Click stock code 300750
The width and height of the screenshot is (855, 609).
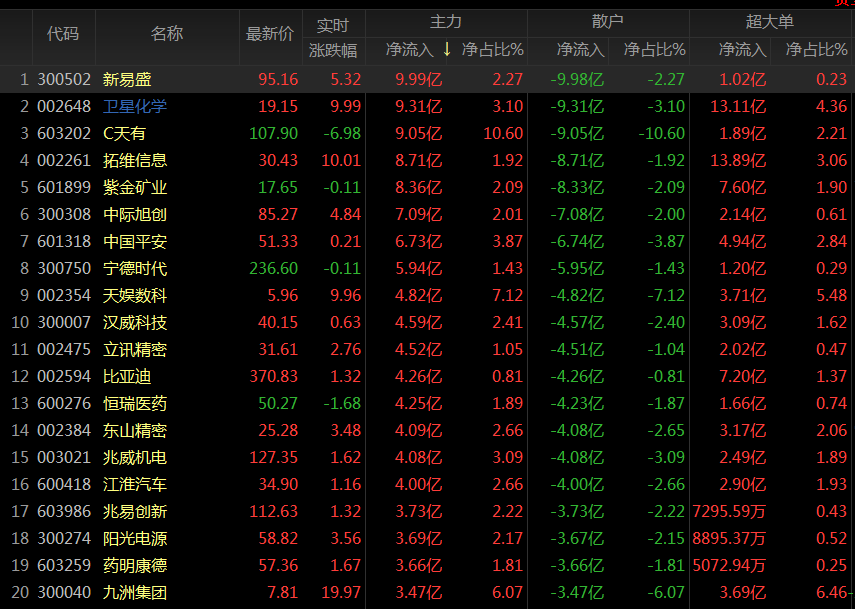click(x=64, y=268)
